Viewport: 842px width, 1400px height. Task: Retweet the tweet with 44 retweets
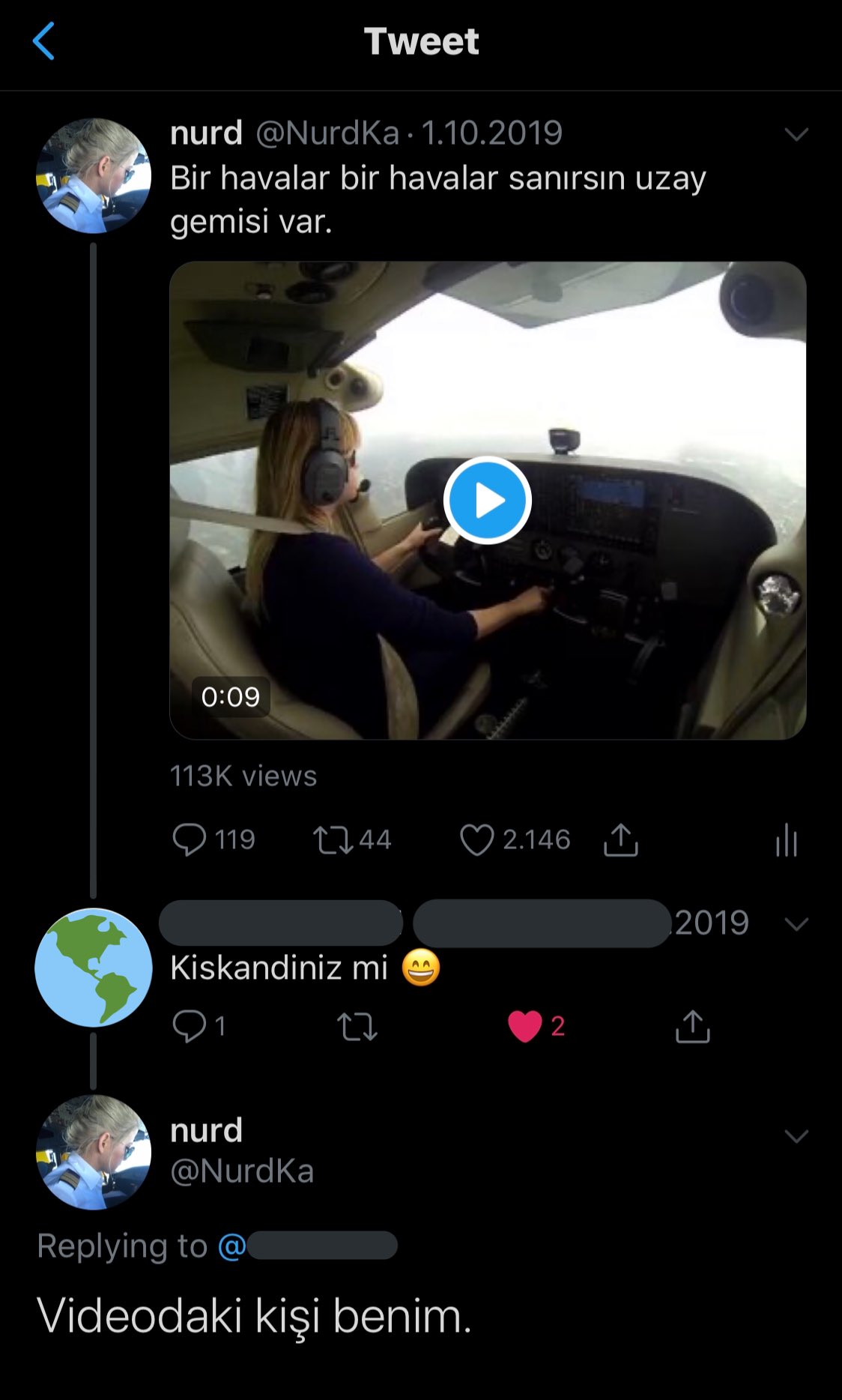(333, 839)
